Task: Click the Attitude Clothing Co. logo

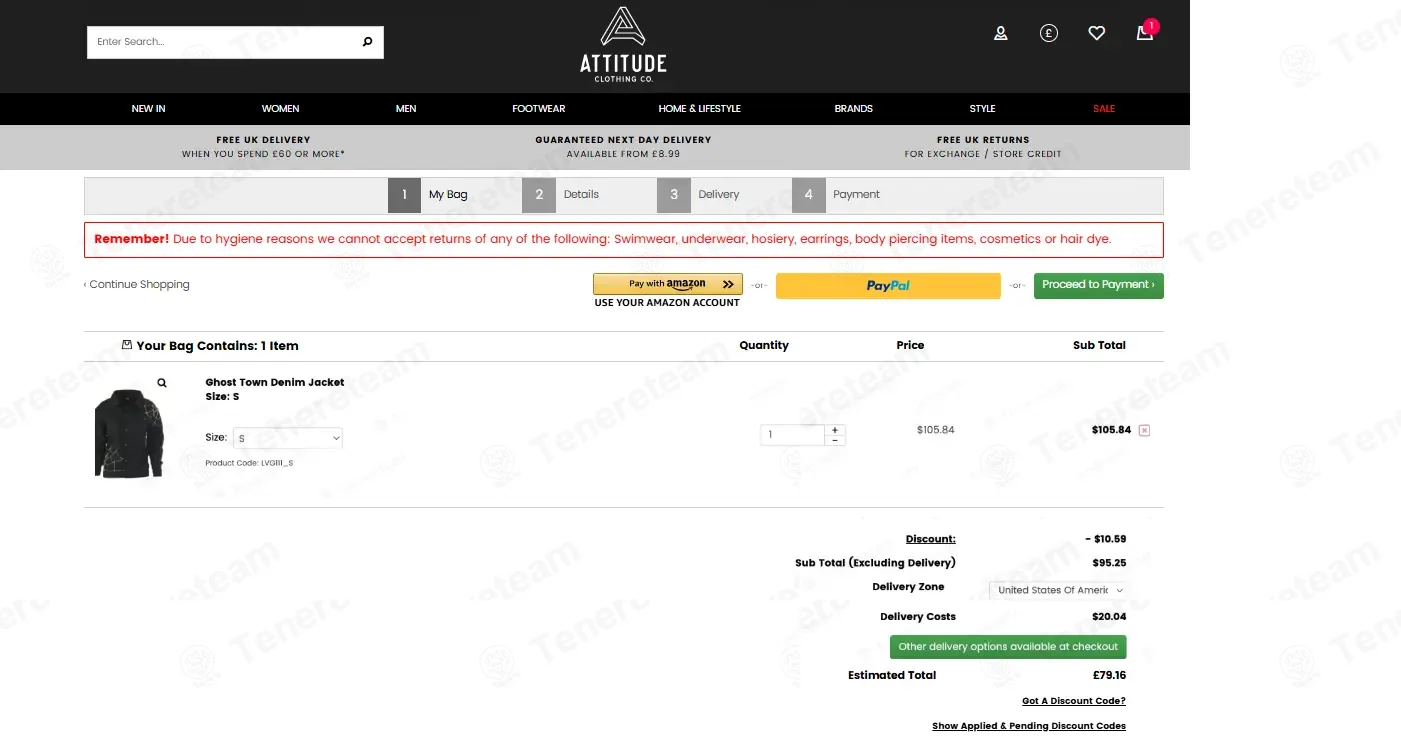Action: [623, 44]
